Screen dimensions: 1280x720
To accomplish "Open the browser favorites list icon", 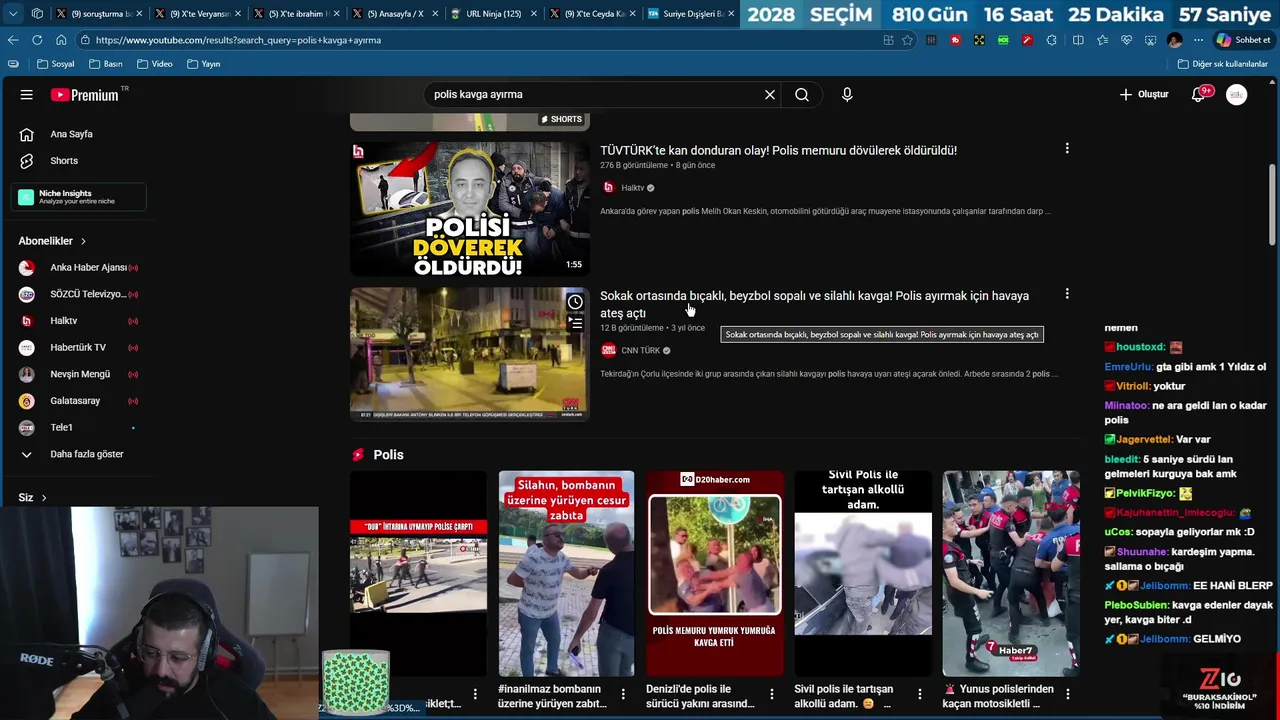I will (1102, 40).
